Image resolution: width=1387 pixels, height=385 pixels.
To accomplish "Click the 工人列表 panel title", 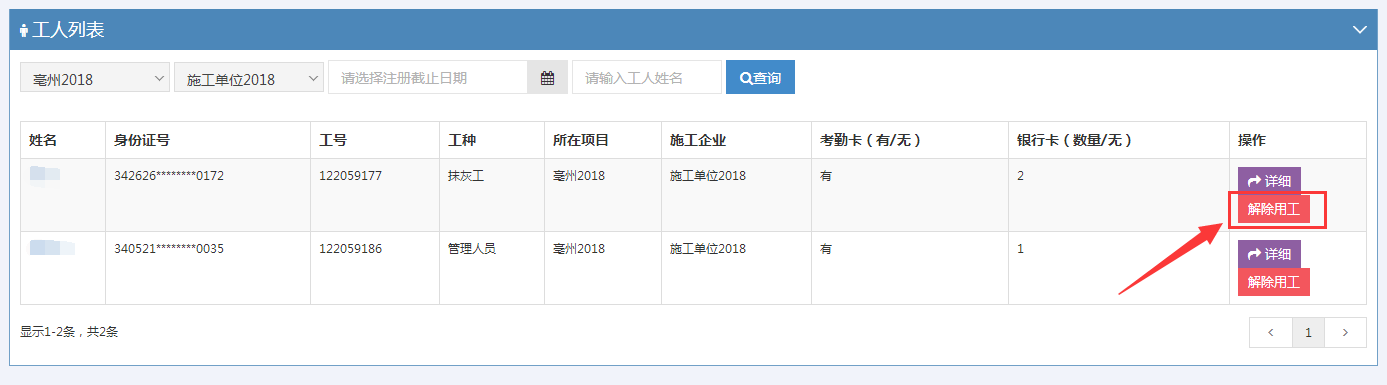I will pos(68,30).
